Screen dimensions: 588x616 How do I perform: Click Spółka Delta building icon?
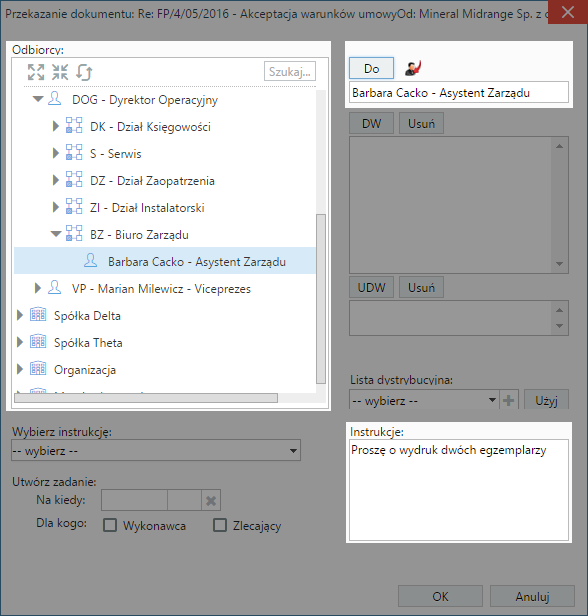click(38, 315)
